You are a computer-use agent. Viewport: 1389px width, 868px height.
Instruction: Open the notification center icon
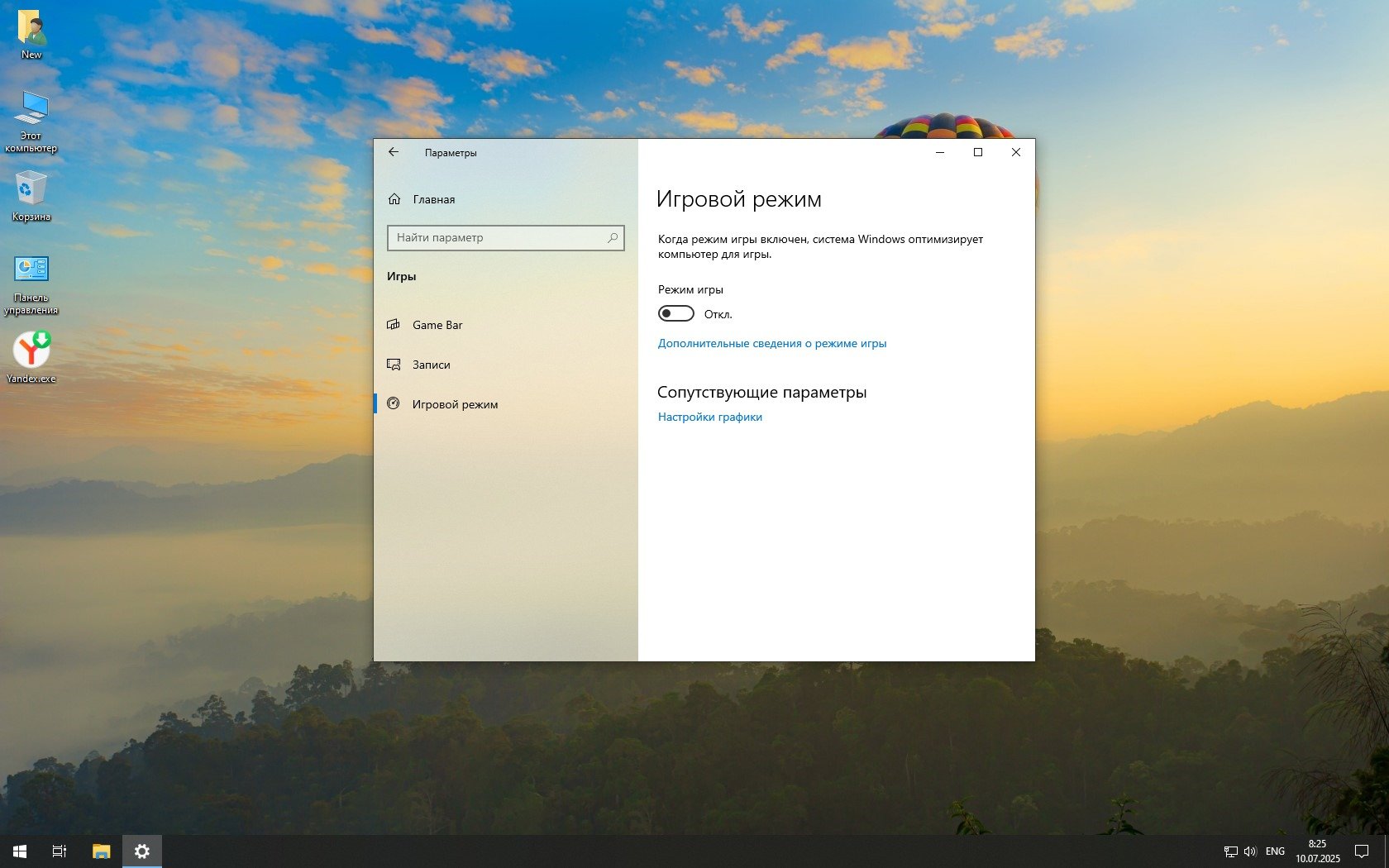click(x=1361, y=851)
